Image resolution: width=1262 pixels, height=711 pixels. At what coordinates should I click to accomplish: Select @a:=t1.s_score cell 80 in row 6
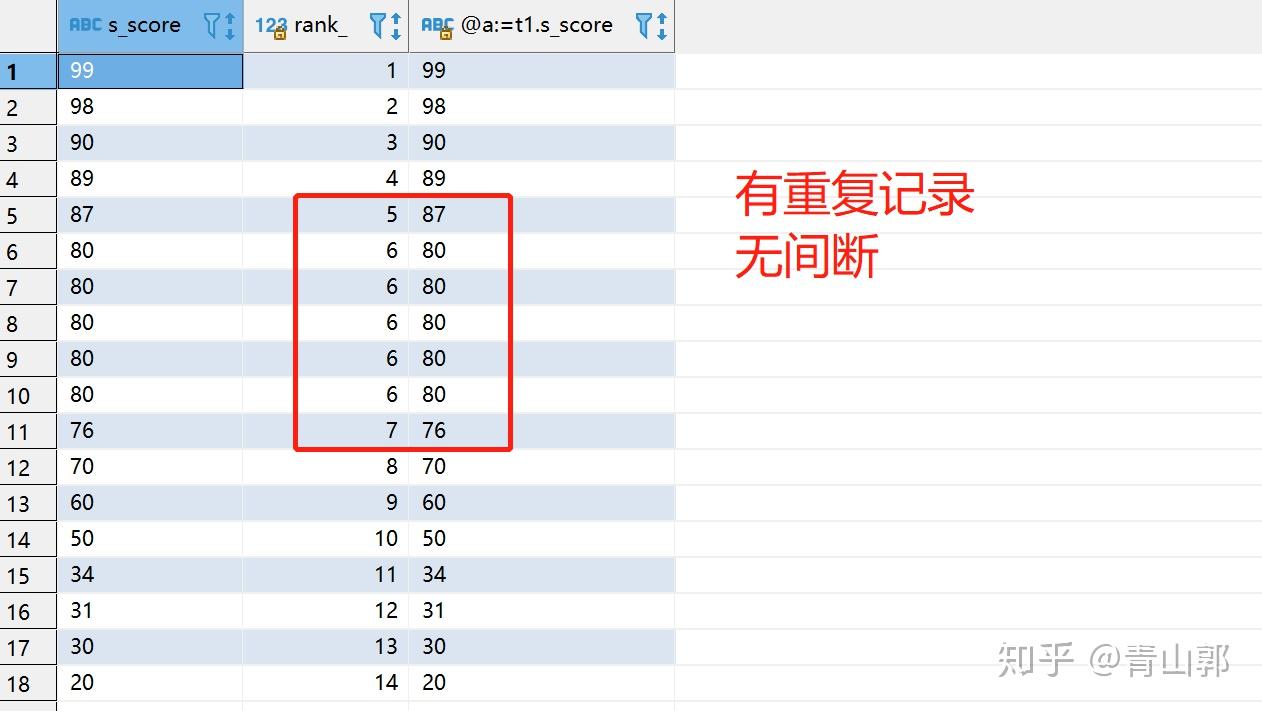[542, 251]
